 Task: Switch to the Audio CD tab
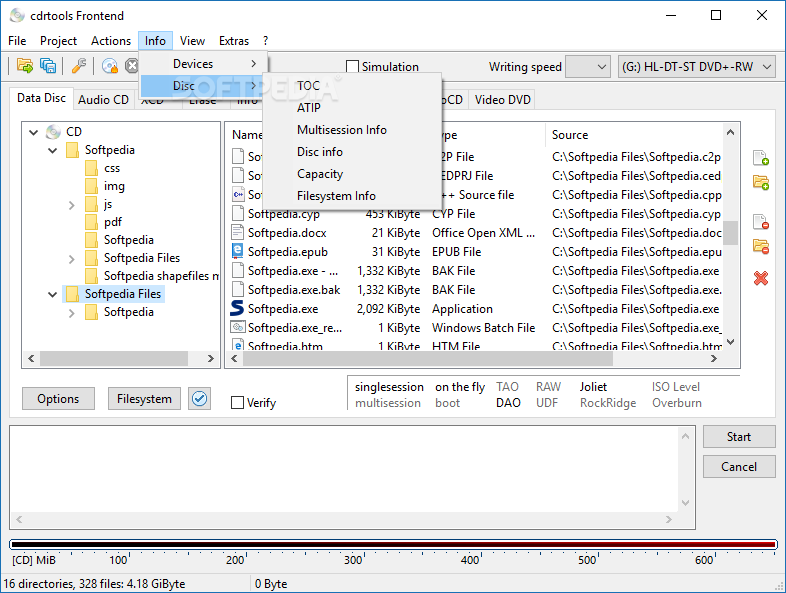[103, 100]
